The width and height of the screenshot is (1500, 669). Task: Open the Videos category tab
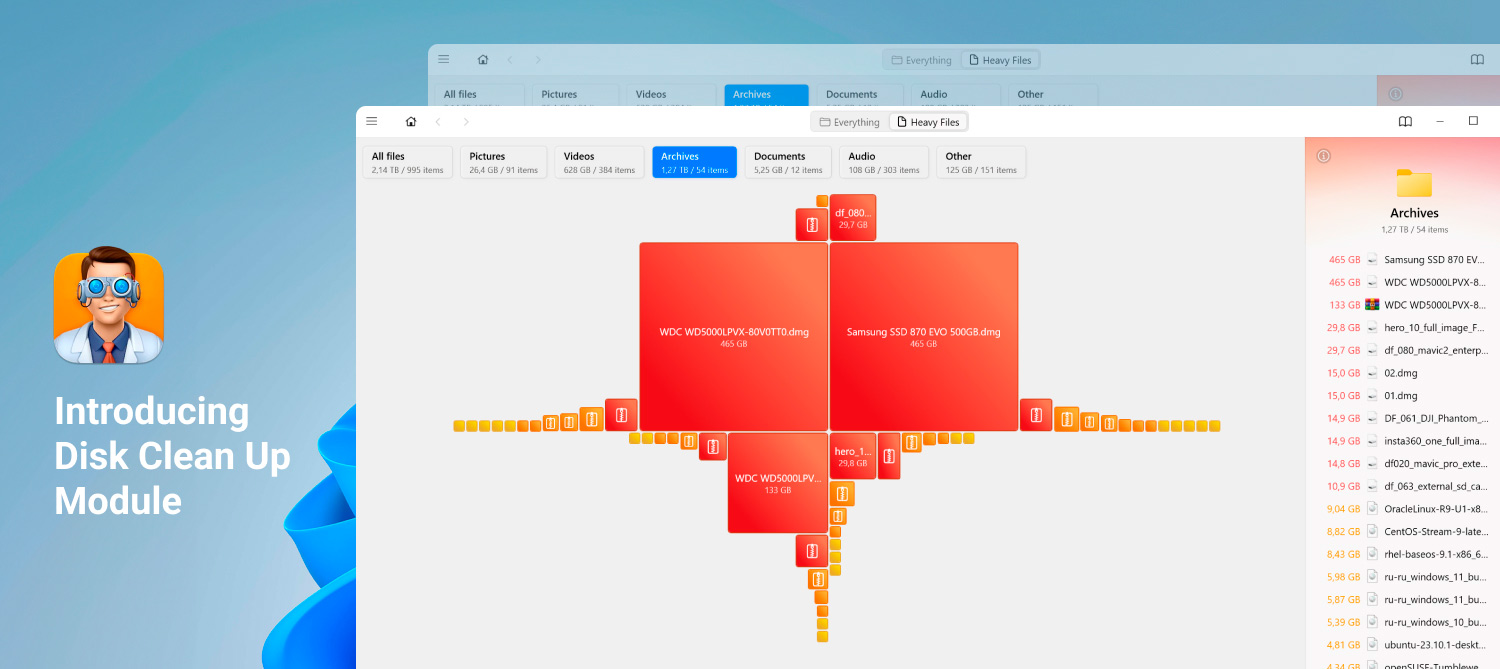tap(598, 162)
